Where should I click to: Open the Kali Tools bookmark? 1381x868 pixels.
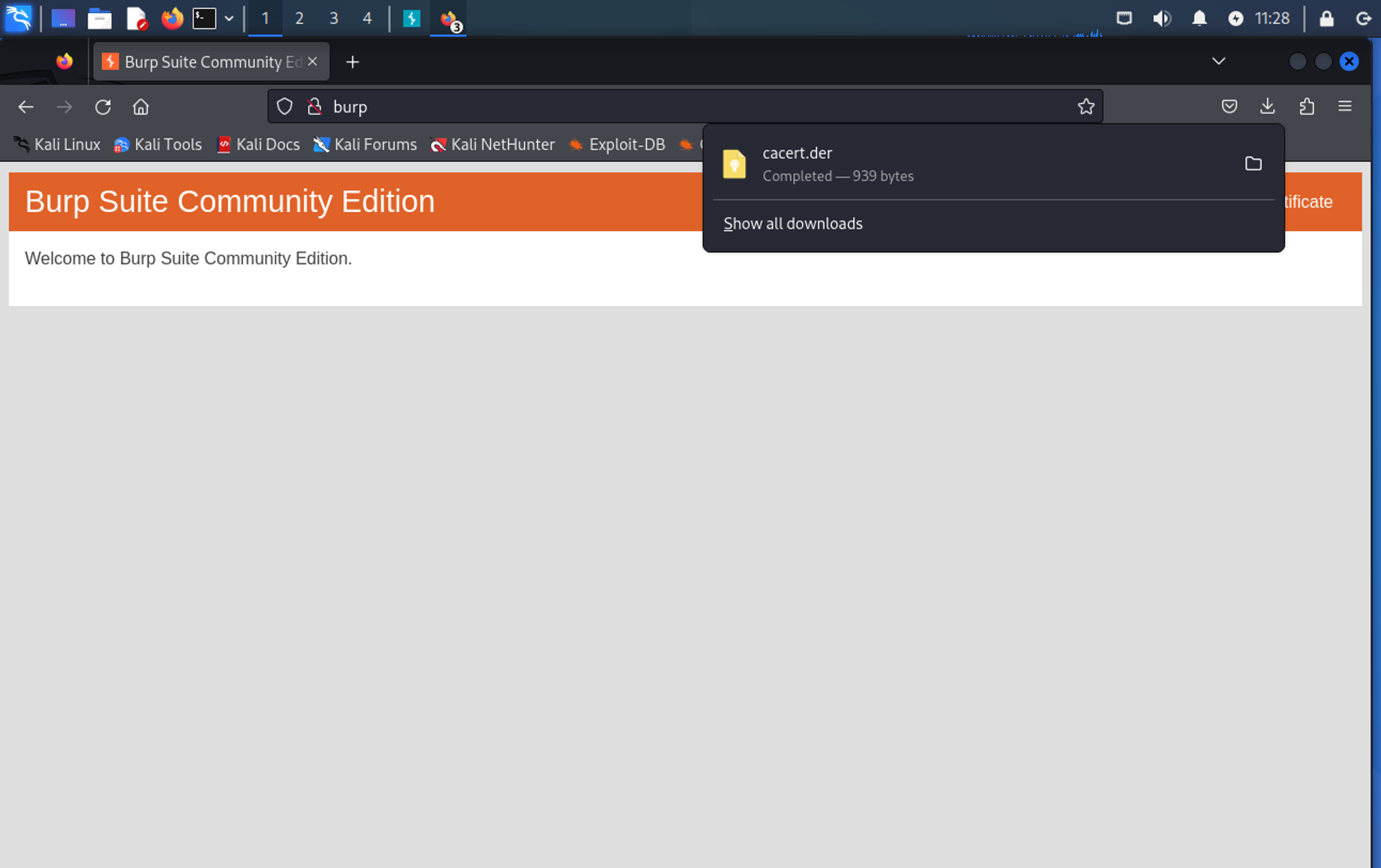coord(158,144)
